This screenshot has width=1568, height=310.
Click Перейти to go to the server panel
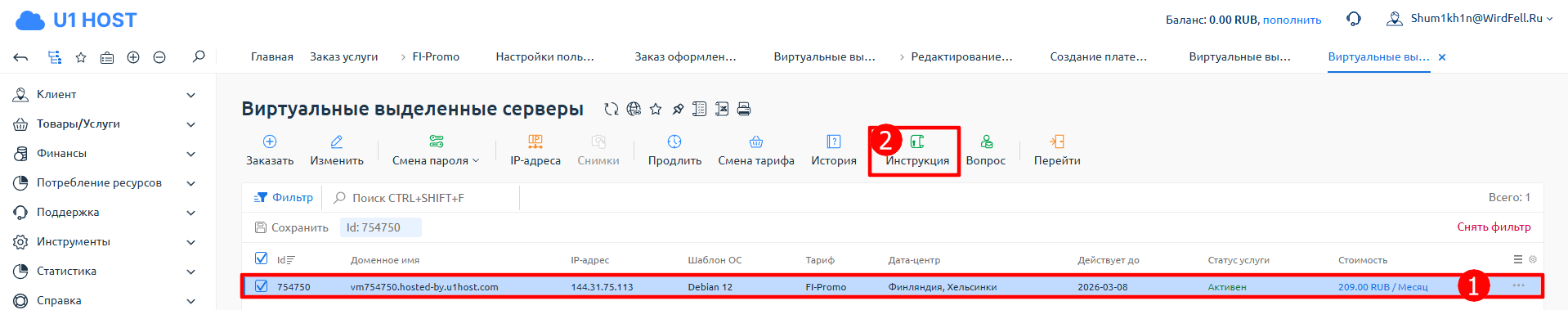pyautogui.click(x=1057, y=151)
